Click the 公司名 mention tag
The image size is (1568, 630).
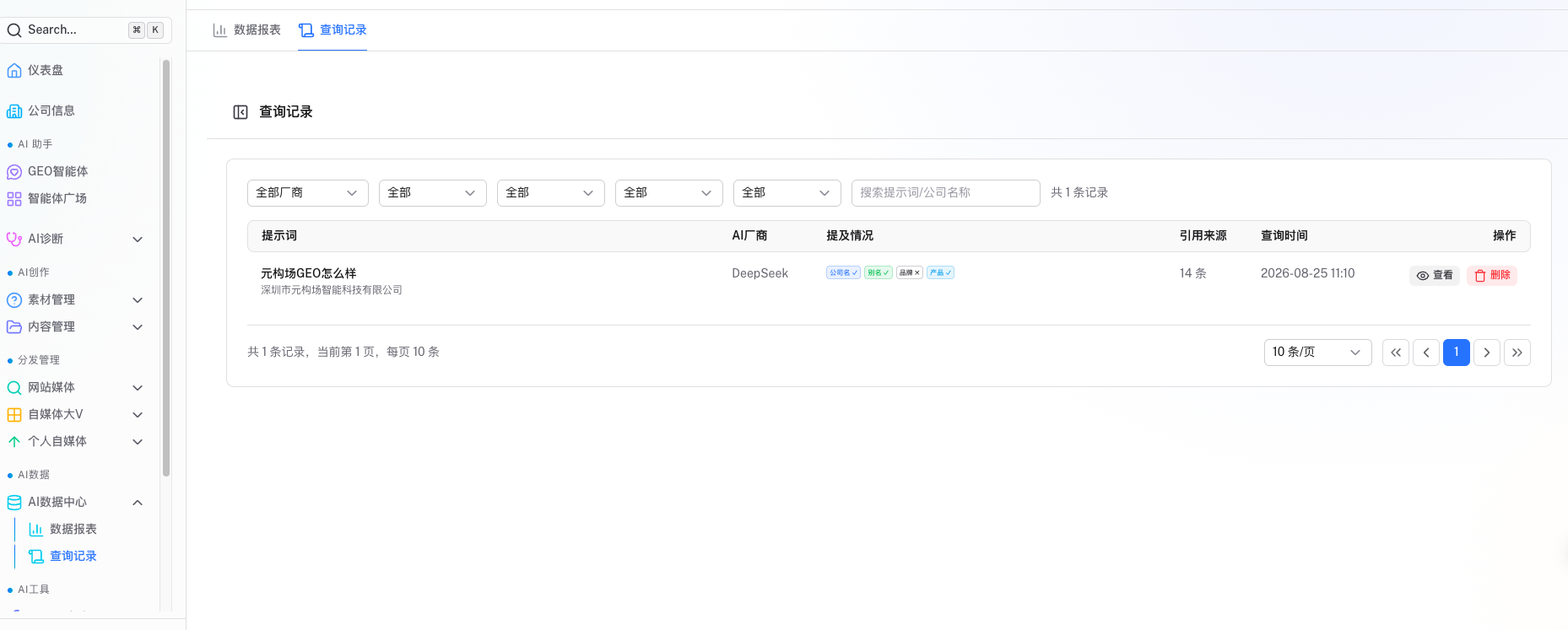(x=843, y=273)
